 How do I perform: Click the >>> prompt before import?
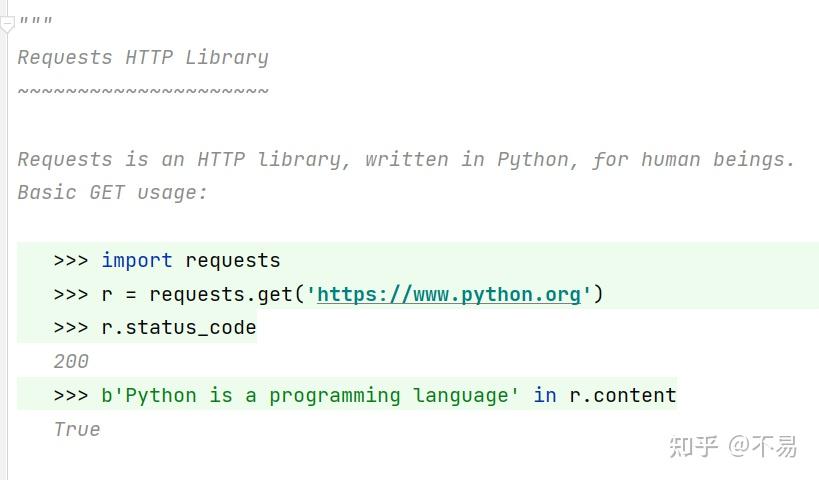point(71,260)
